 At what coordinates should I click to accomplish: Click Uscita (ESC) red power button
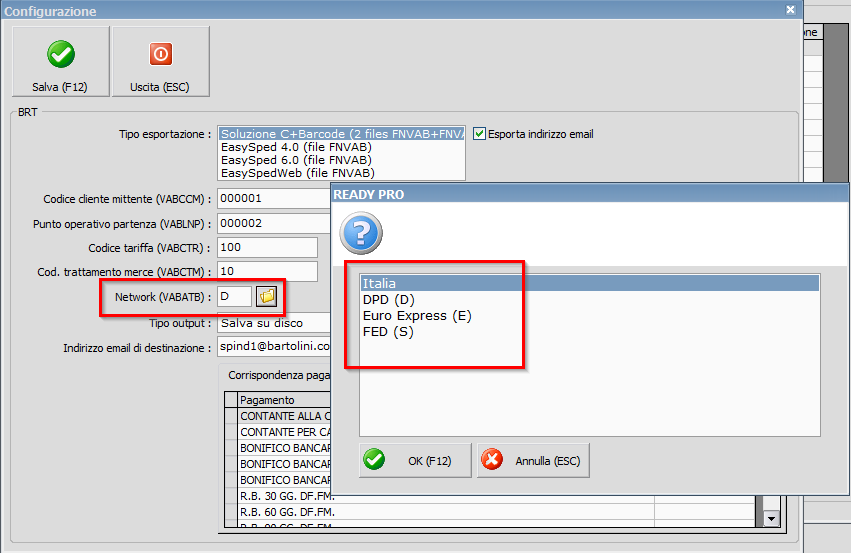(x=161, y=61)
